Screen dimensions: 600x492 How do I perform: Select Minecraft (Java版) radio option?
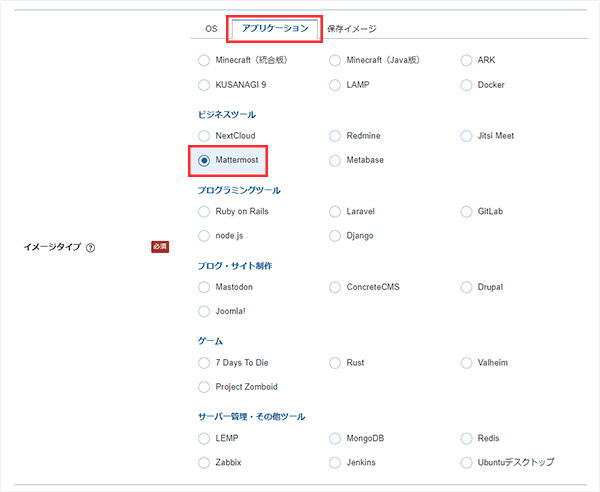[x=335, y=60]
